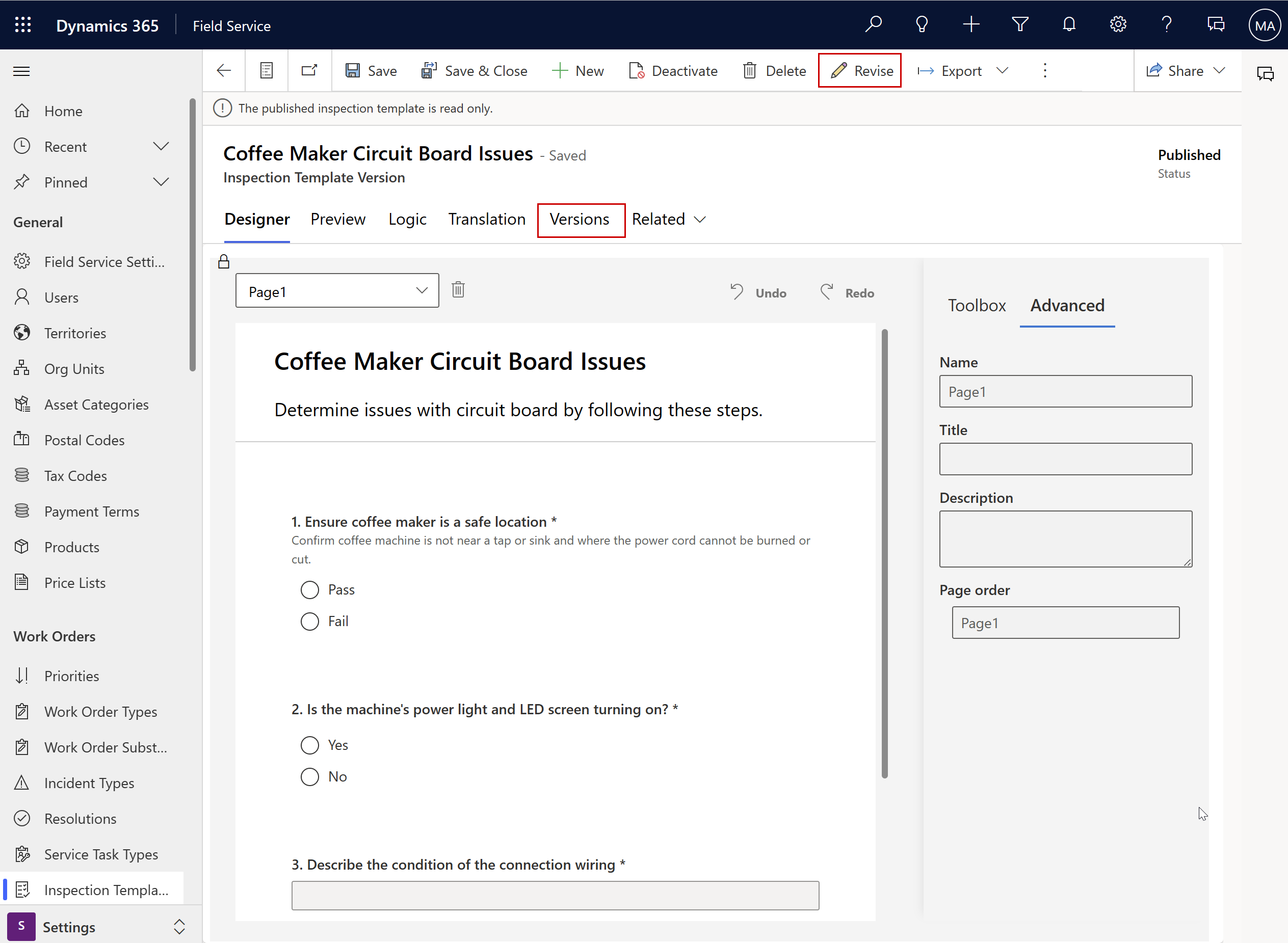This screenshot has width=1288, height=943.
Task: Select the Pass radio button
Action: pyautogui.click(x=310, y=589)
